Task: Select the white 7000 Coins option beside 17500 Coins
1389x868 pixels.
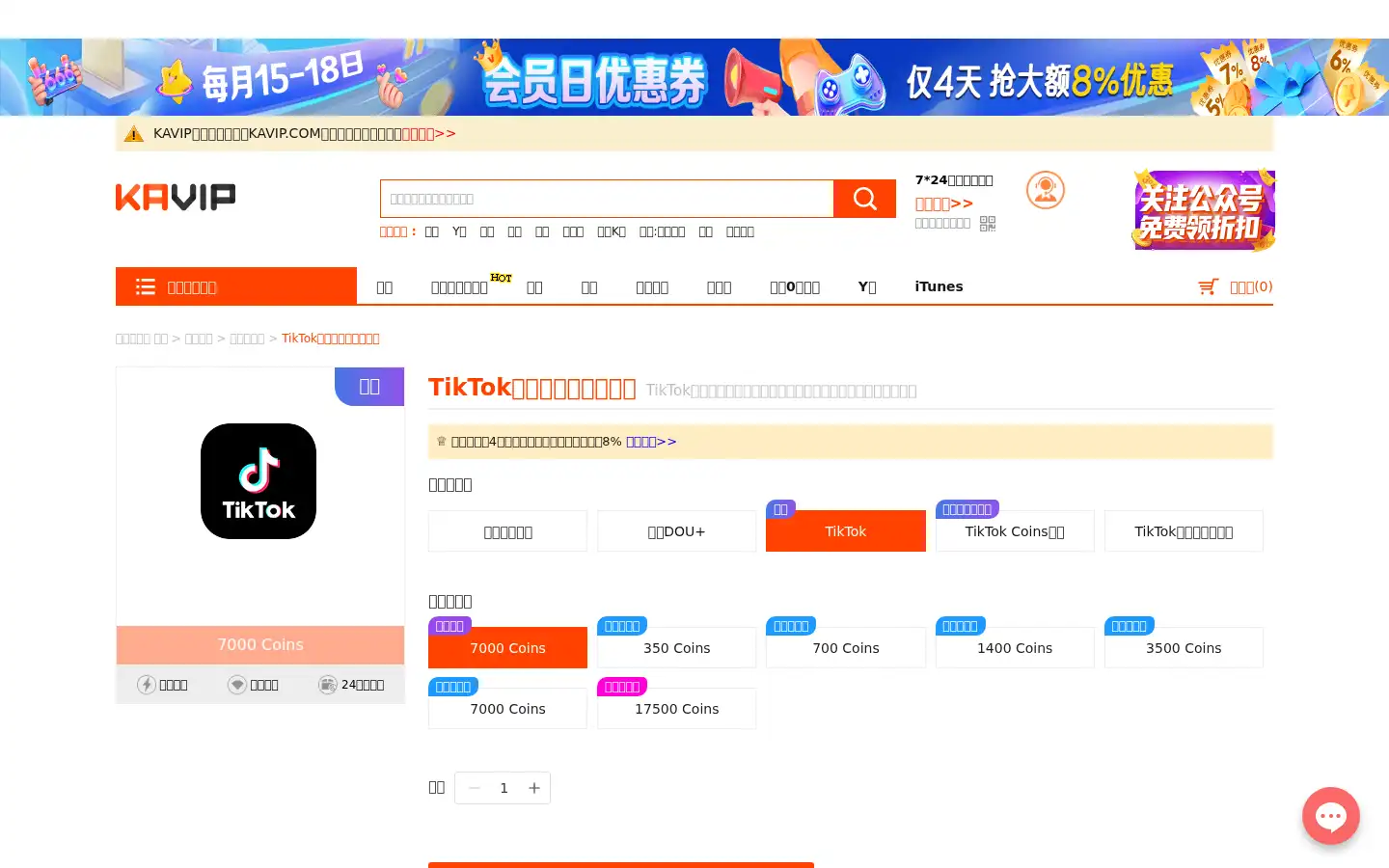Action: click(507, 709)
